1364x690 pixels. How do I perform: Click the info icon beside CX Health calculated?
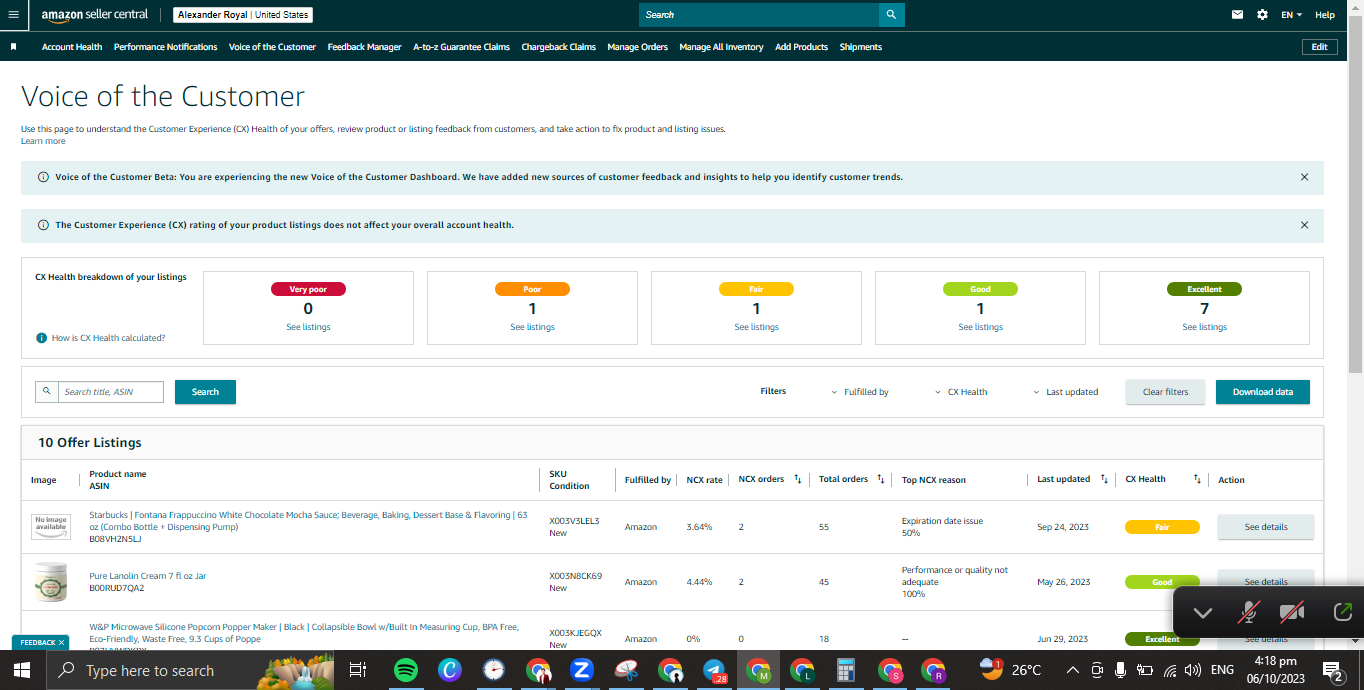click(x=42, y=338)
